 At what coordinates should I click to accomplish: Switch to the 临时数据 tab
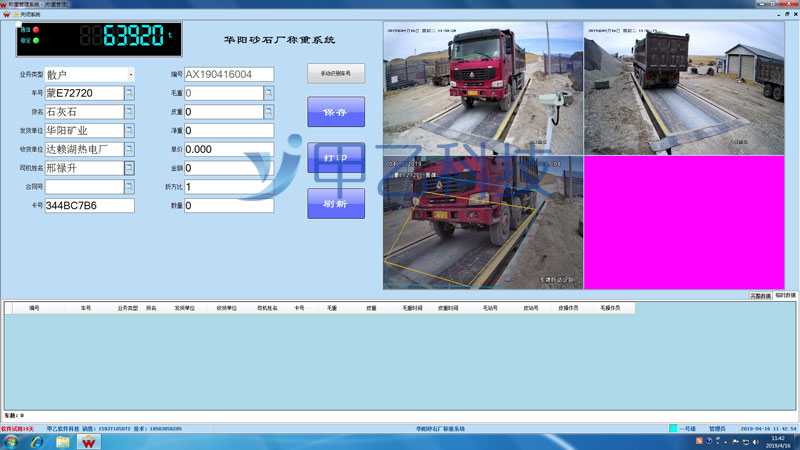pyautogui.click(x=785, y=296)
